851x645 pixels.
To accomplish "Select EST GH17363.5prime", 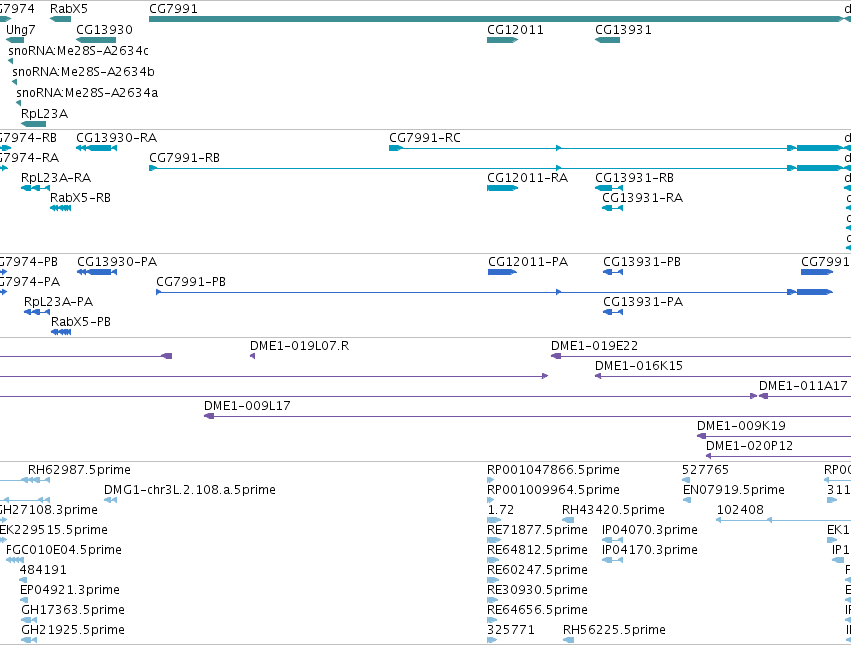I will click(29, 620).
